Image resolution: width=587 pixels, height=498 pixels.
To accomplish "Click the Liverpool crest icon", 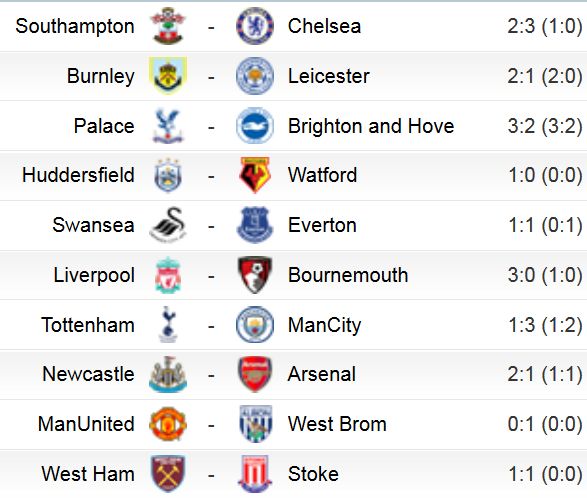I will [168, 275].
